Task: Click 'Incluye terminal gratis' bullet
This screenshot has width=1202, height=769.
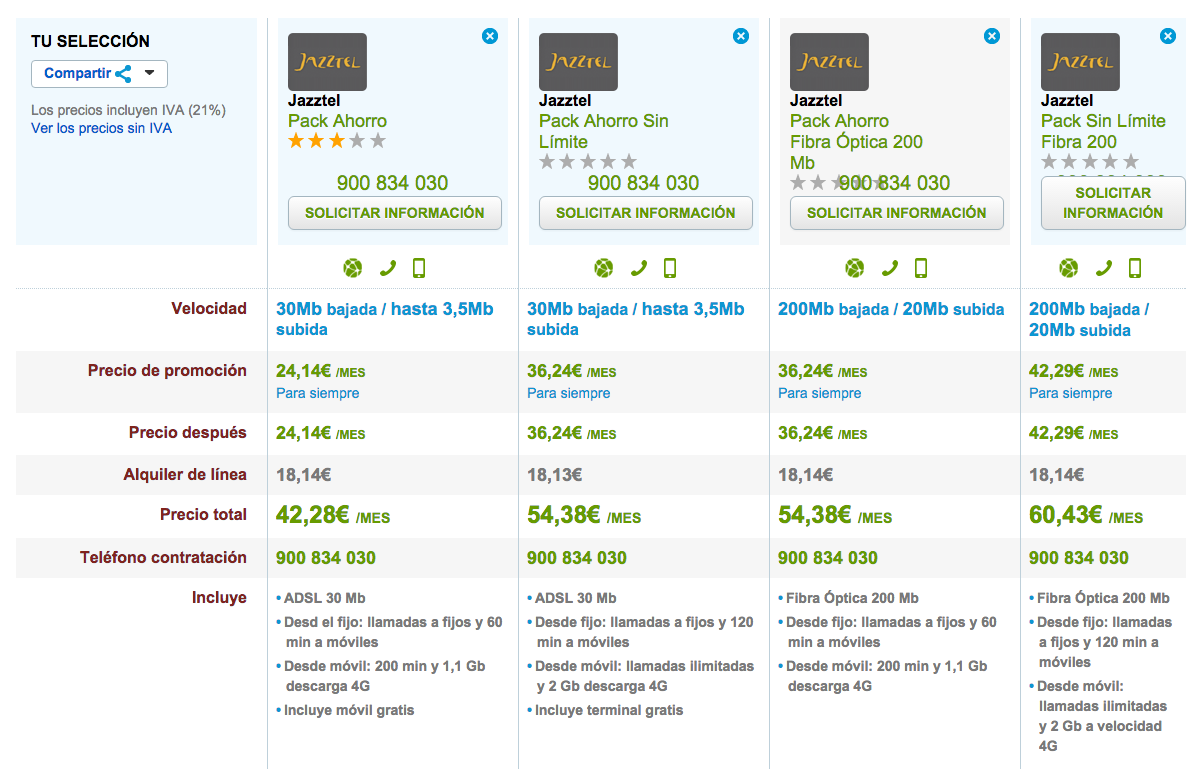Action: click(x=609, y=710)
